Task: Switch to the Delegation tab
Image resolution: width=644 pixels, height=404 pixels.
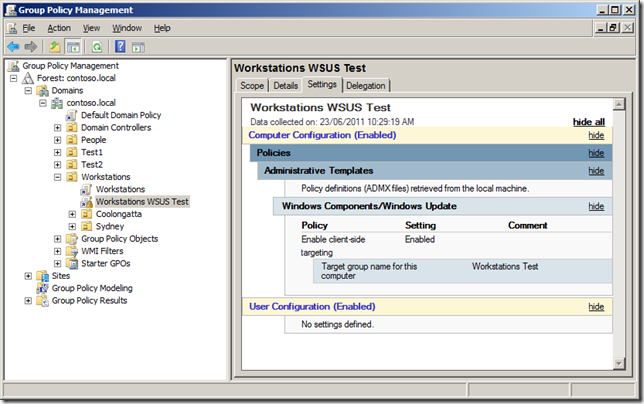Action: (366, 86)
